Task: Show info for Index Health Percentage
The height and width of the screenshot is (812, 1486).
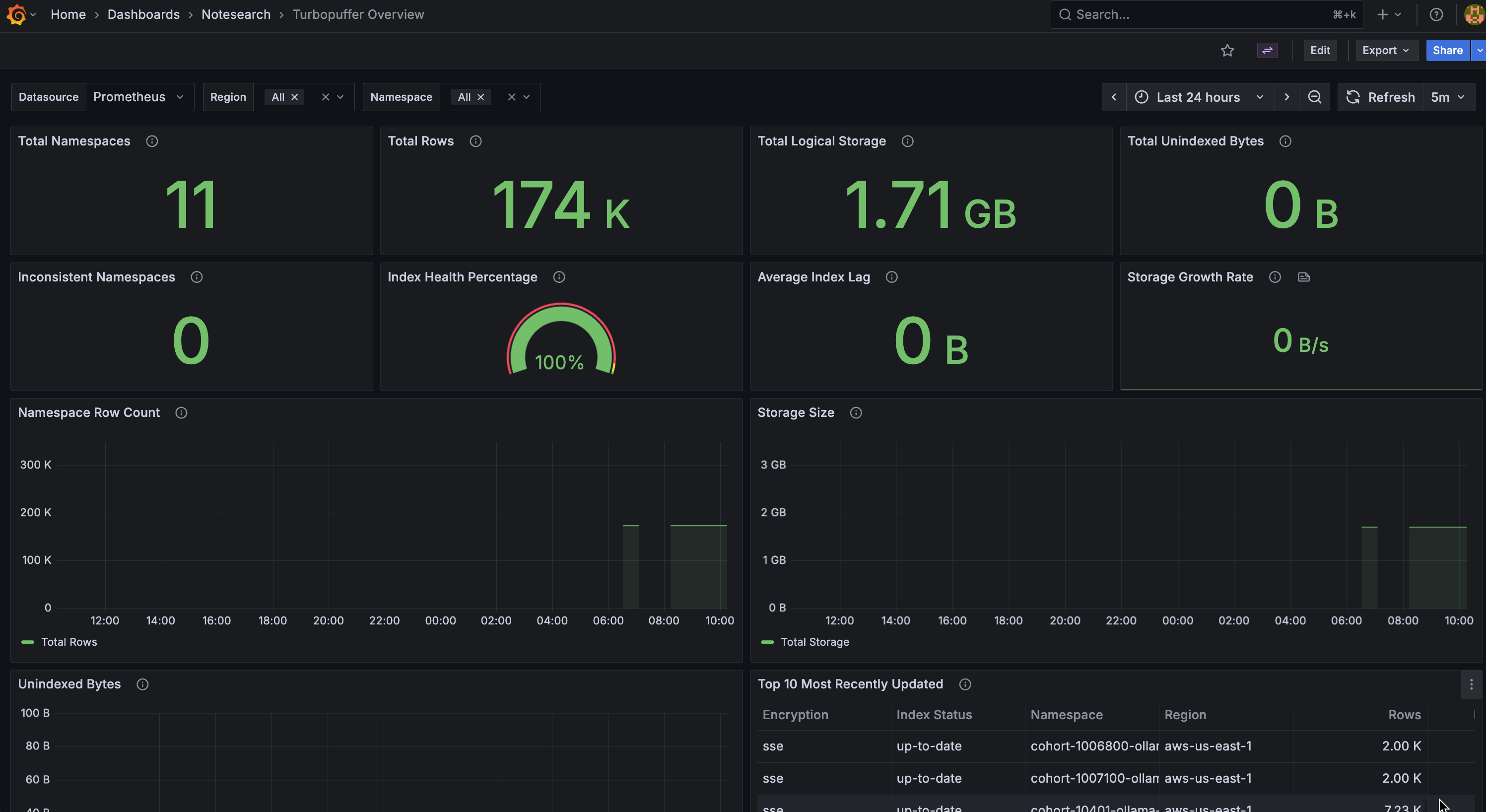Action: [x=558, y=277]
